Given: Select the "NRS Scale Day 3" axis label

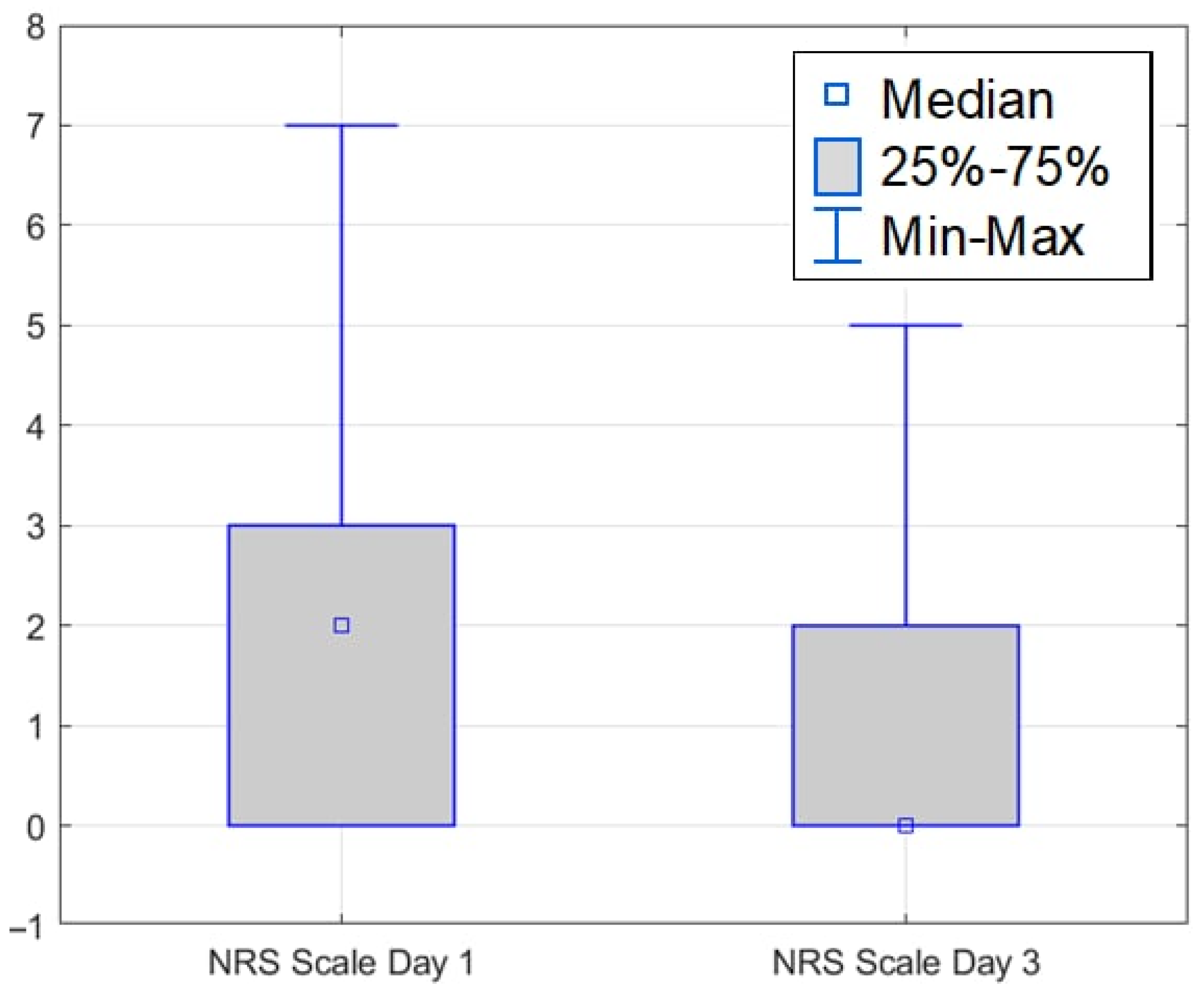Looking at the screenshot, I should click(905, 963).
